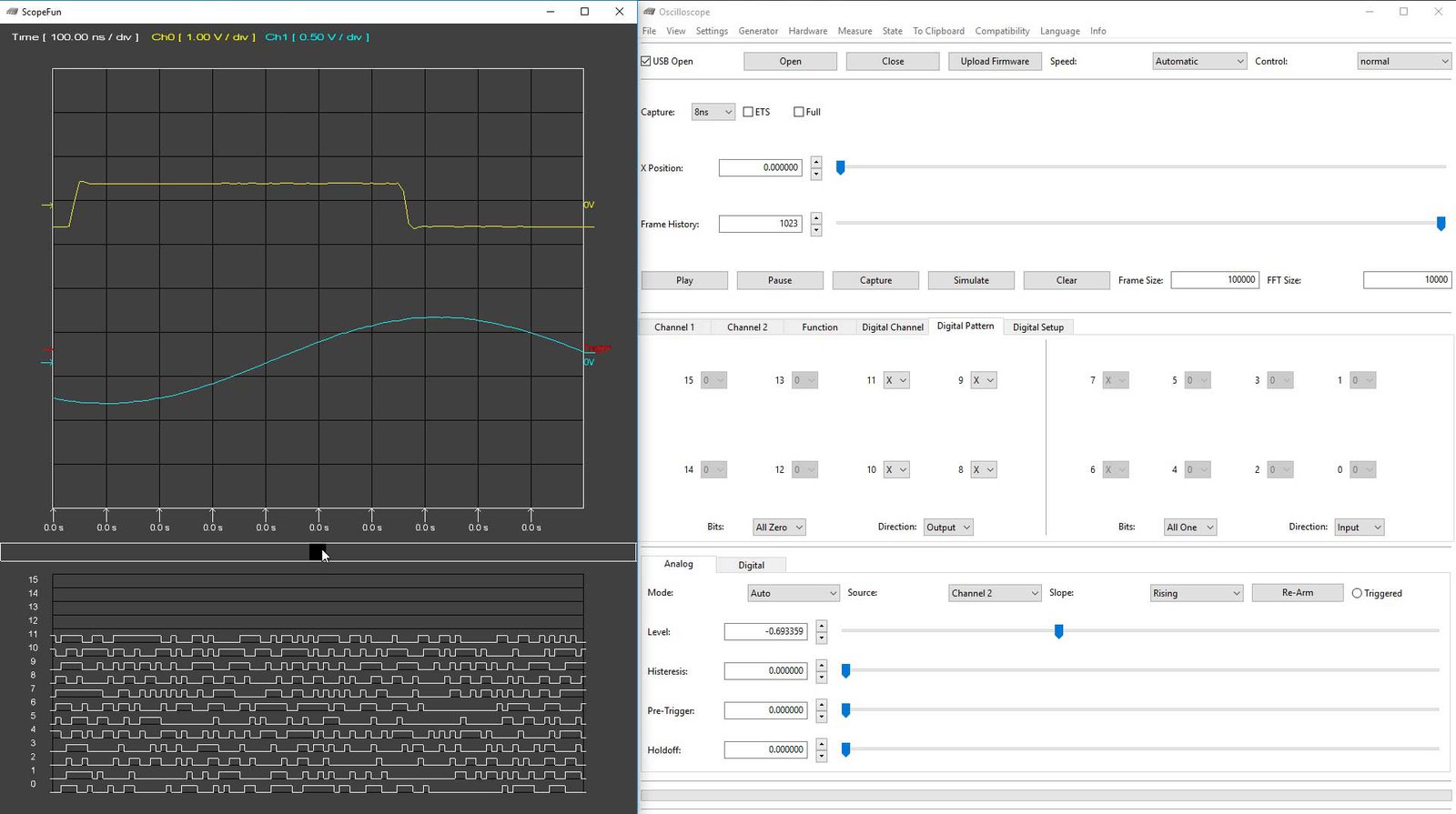Increase trigger Level with the up stepper arrow
Image resolution: width=1456 pixels, height=814 pixels.
coord(822,626)
